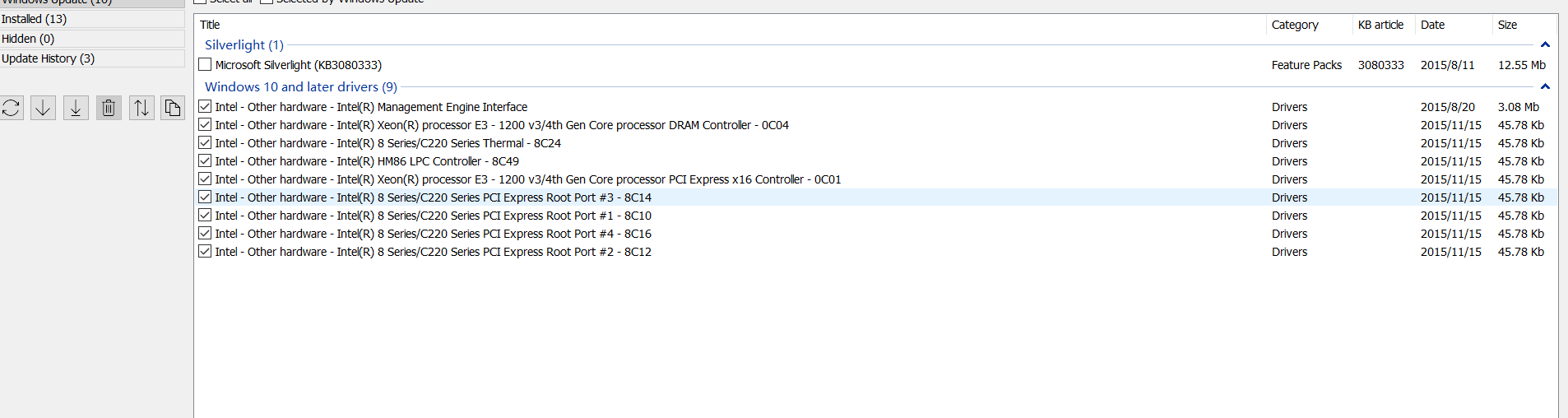Screen dimensions: 1568x418
Task: Click the 45.78 Kb size in Root Port #2 row
Action: coord(1521,252)
